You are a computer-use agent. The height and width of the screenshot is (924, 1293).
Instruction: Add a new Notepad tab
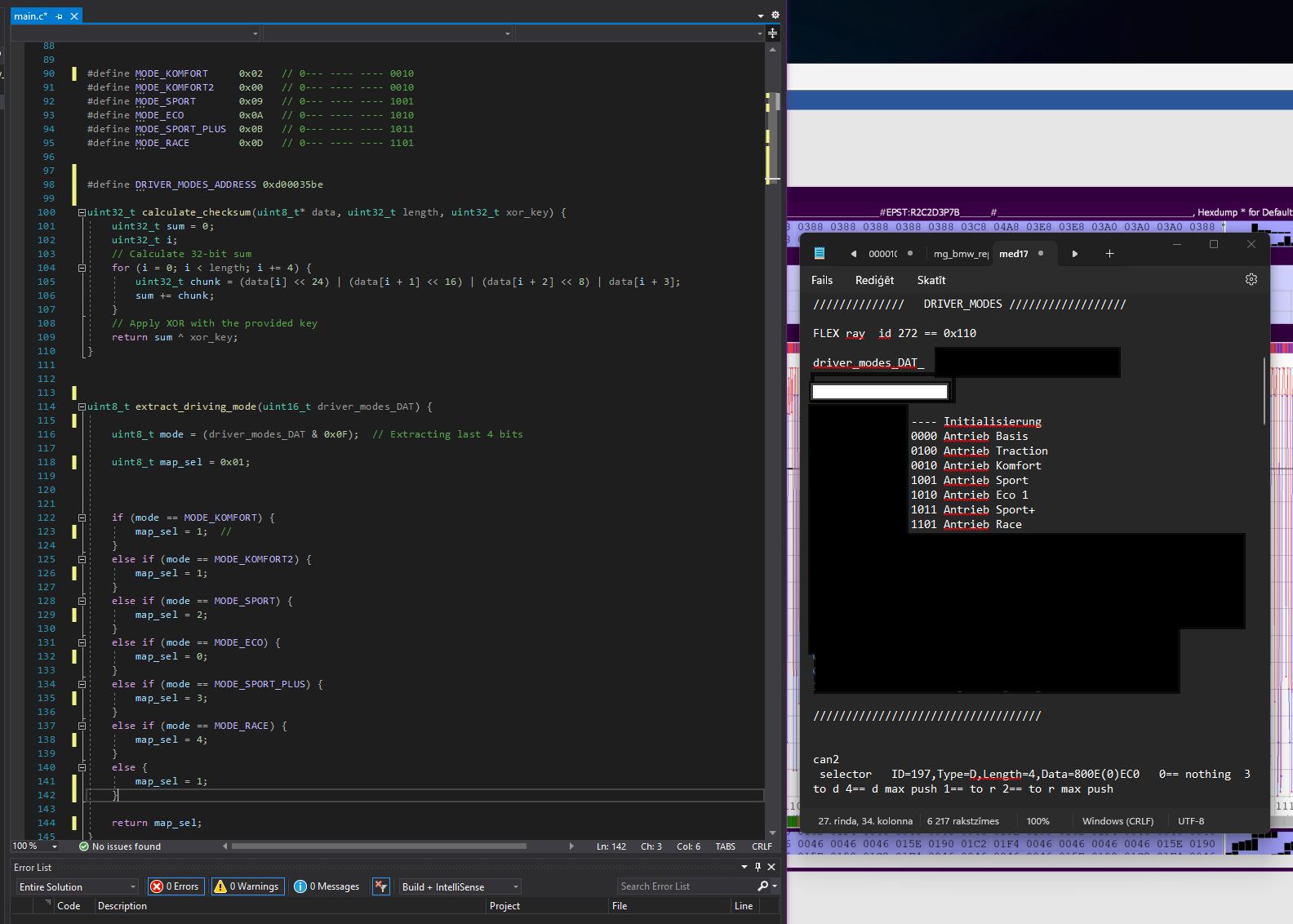[x=1109, y=254]
